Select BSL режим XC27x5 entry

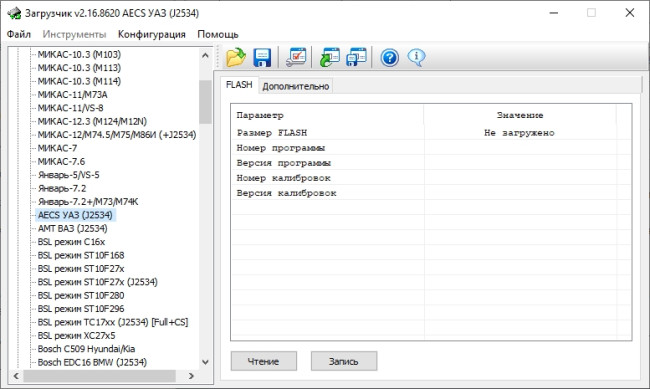(x=76, y=336)
